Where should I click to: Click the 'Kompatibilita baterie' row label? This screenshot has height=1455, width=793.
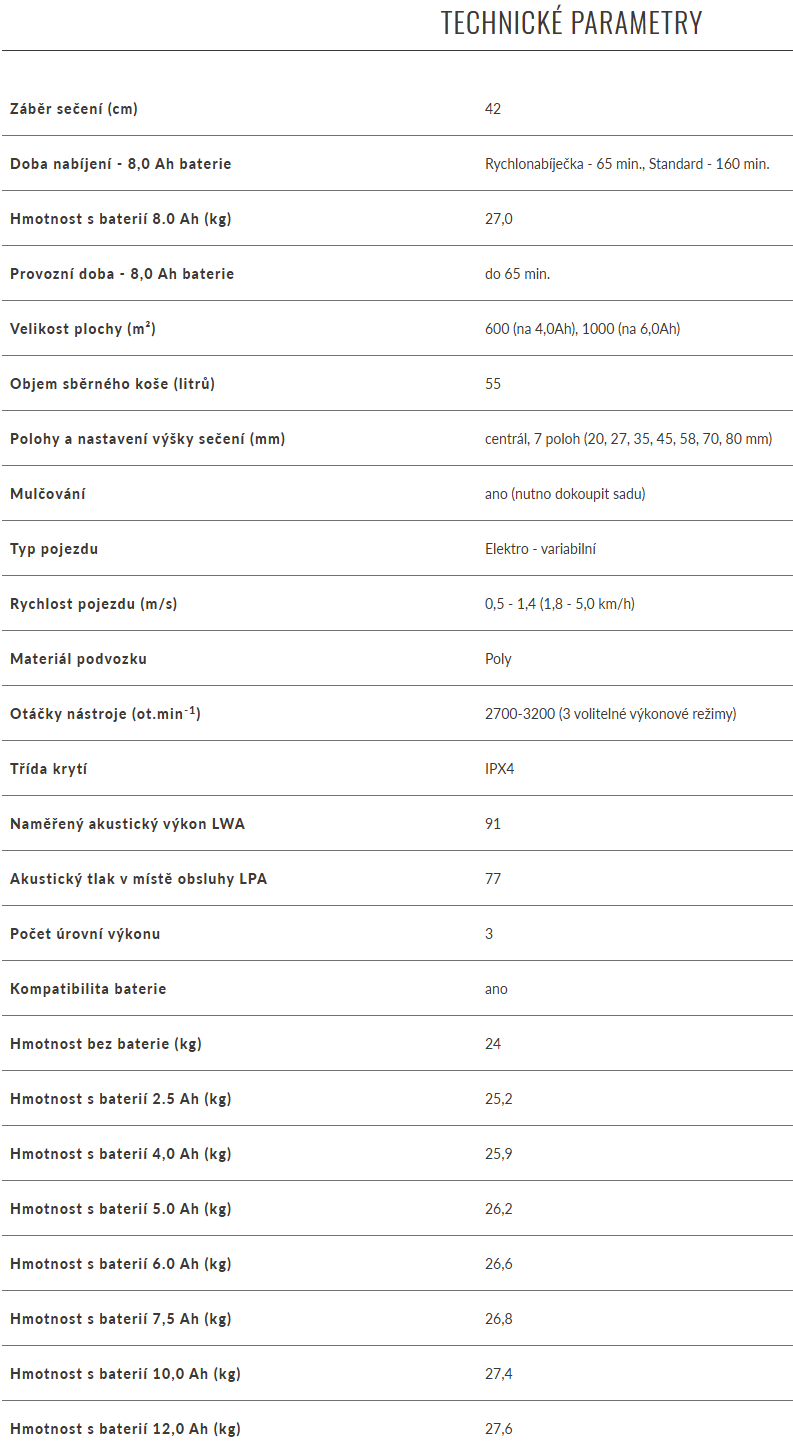pos(88,989)
